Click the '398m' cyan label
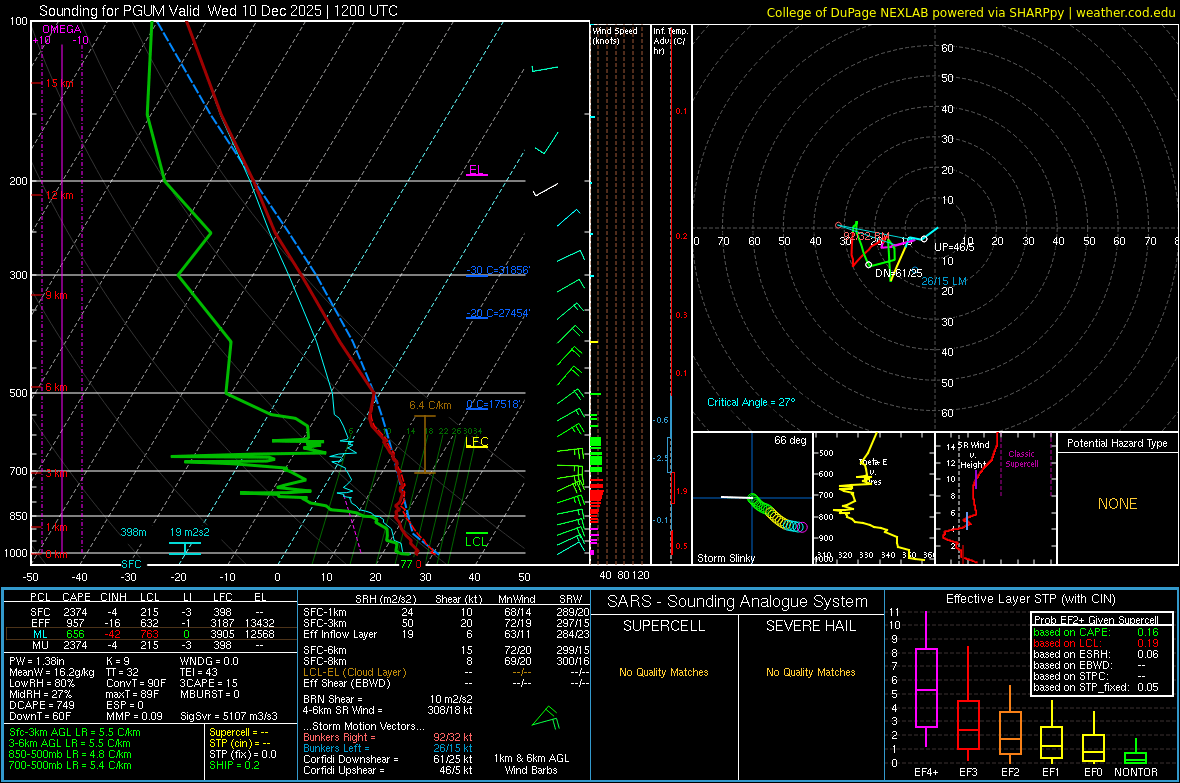1180x783 pixels. pos(133,532)
